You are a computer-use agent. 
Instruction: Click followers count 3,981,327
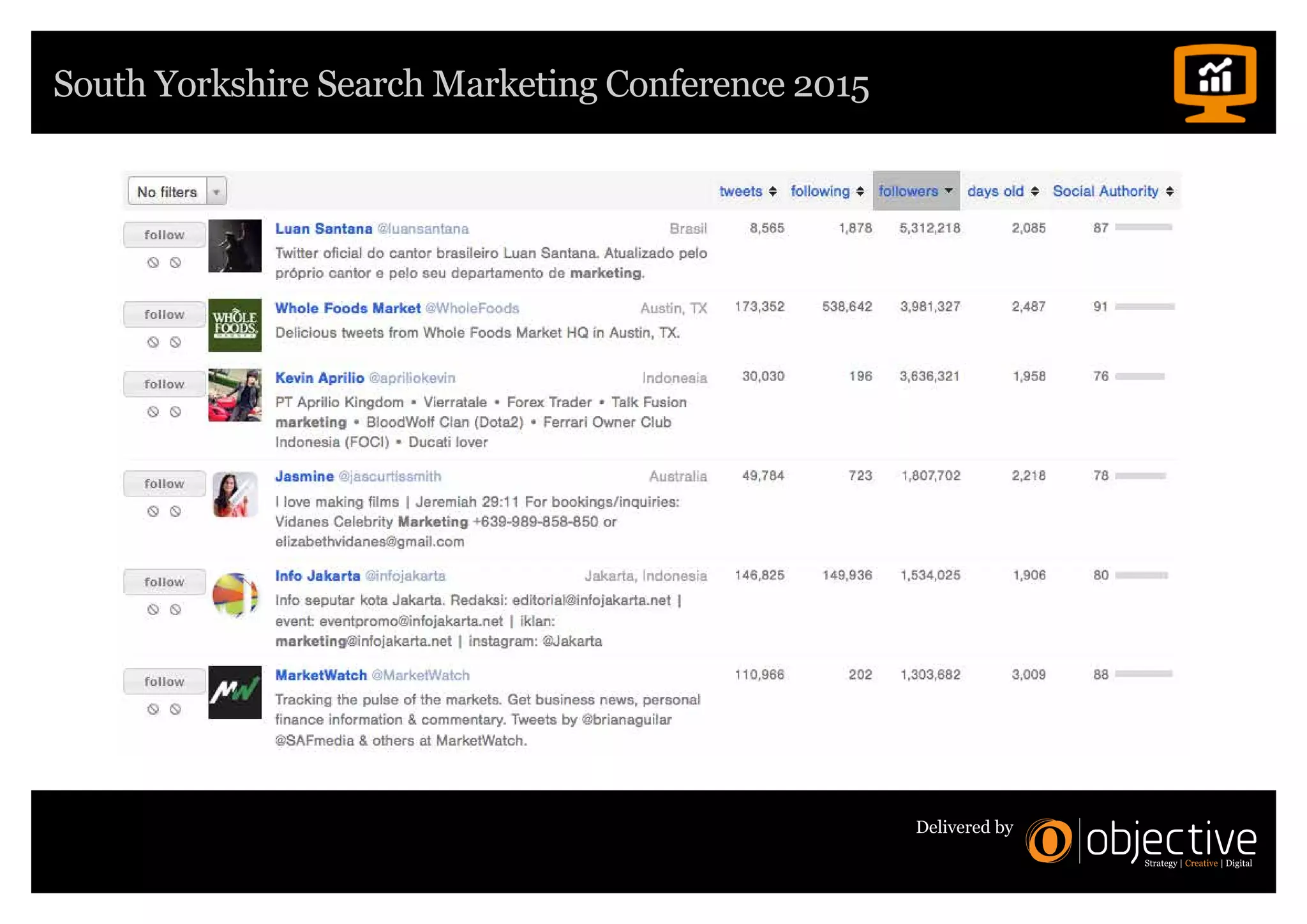pyautogui.click(x=930, y=306)
